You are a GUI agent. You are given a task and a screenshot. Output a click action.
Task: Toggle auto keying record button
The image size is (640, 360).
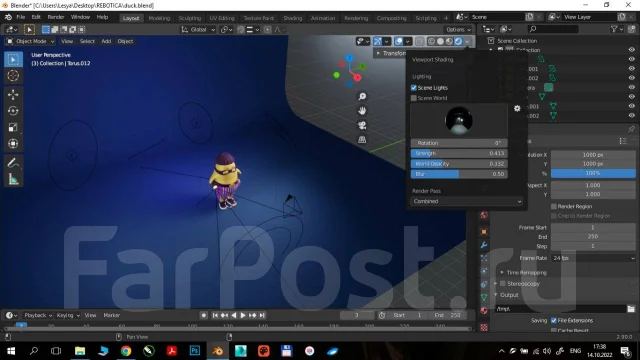(x=203, y=315)
